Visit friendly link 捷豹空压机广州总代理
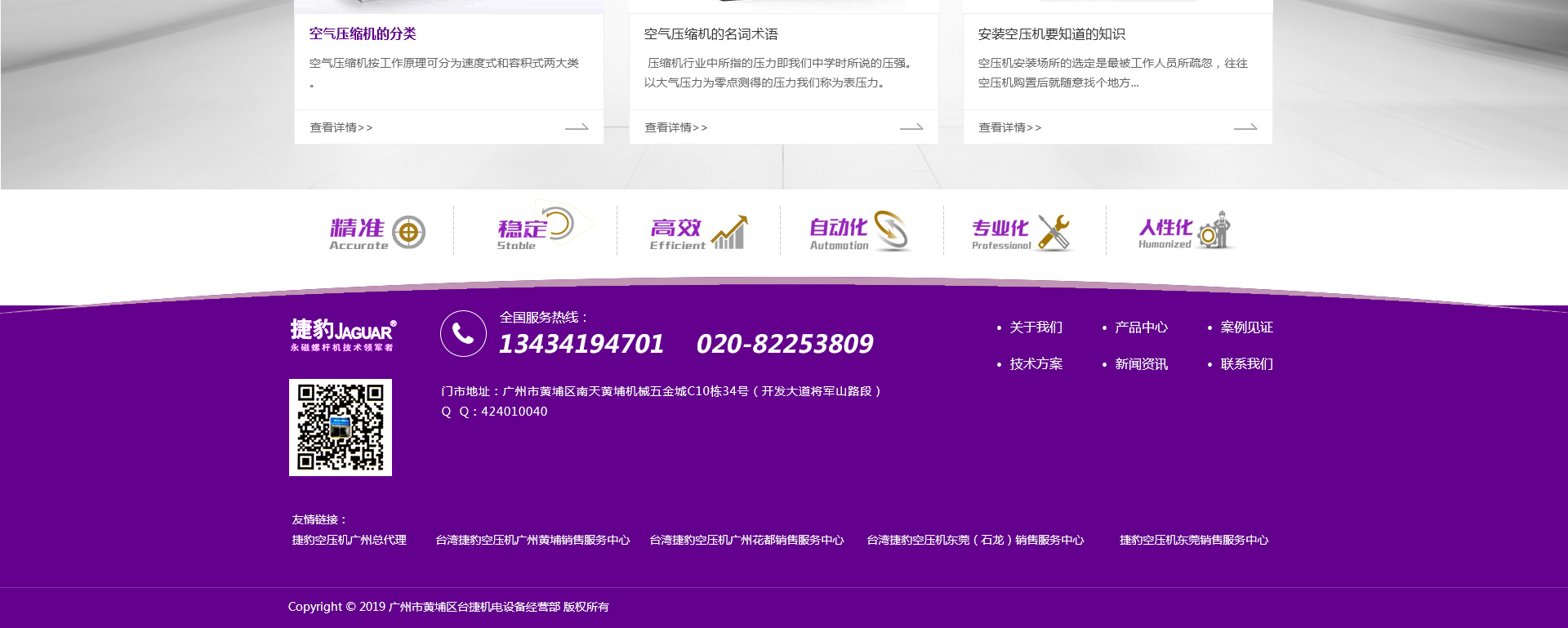Viewport: 1568px width, 628px height. point(349,540)
